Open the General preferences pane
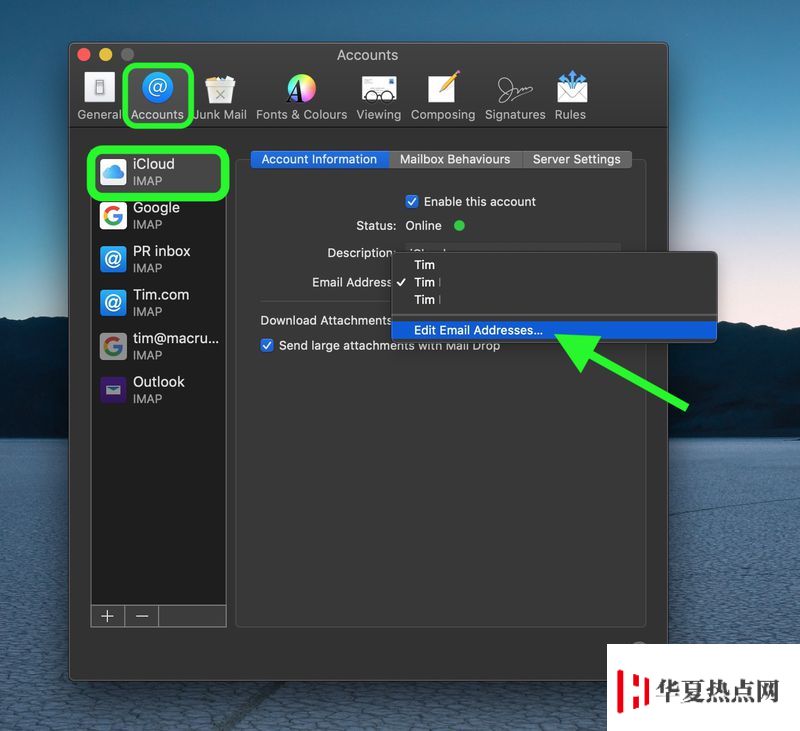800x731 pixels. click(x=99, y=96)
